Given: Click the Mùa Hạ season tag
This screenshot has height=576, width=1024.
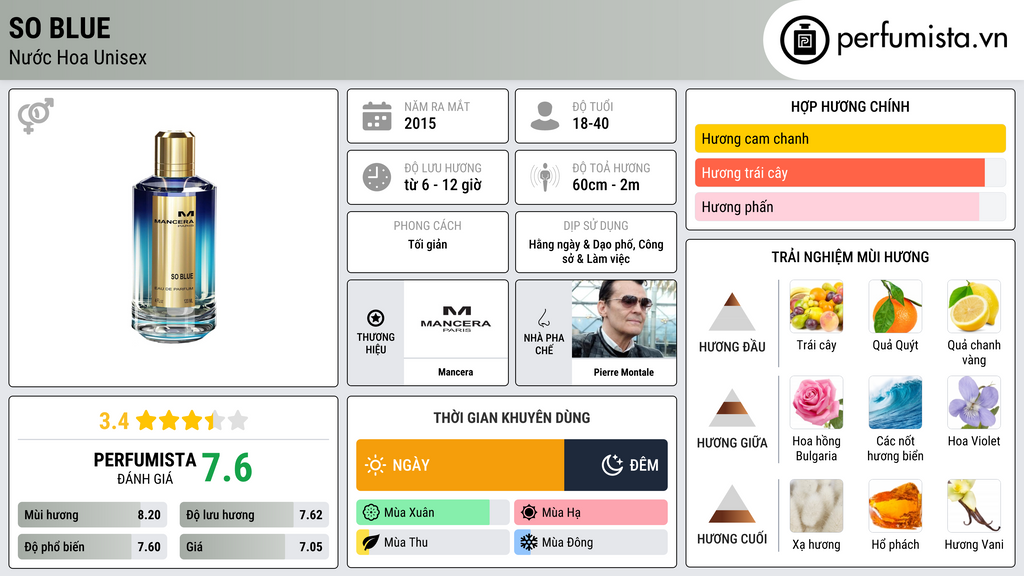Looking at the screenshot, I should coord(590,513).
